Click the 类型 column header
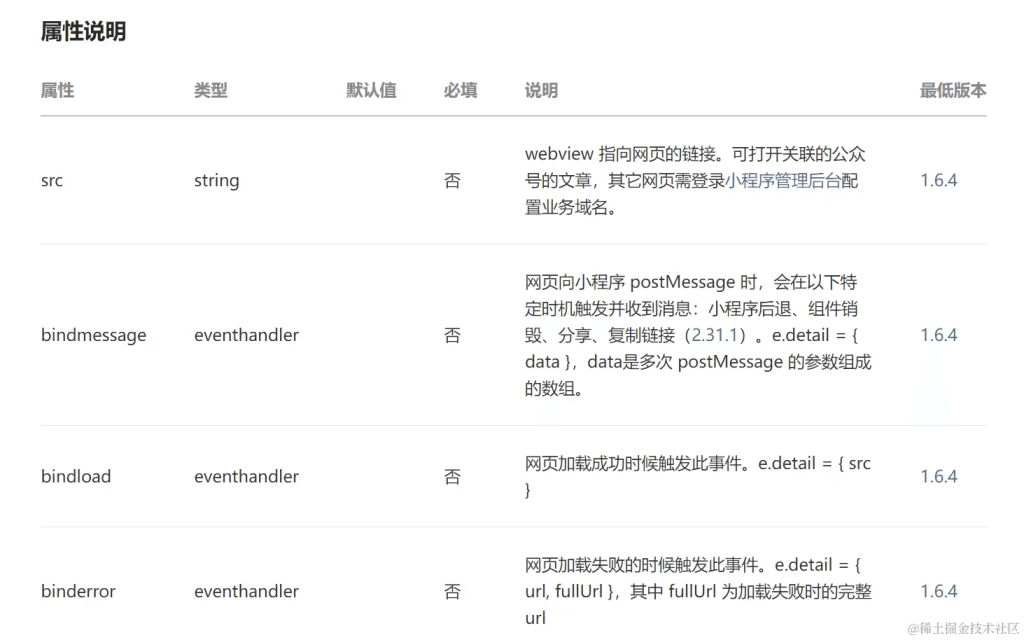1024x640 pixels. pyautogui.click(x=211, y=90)
